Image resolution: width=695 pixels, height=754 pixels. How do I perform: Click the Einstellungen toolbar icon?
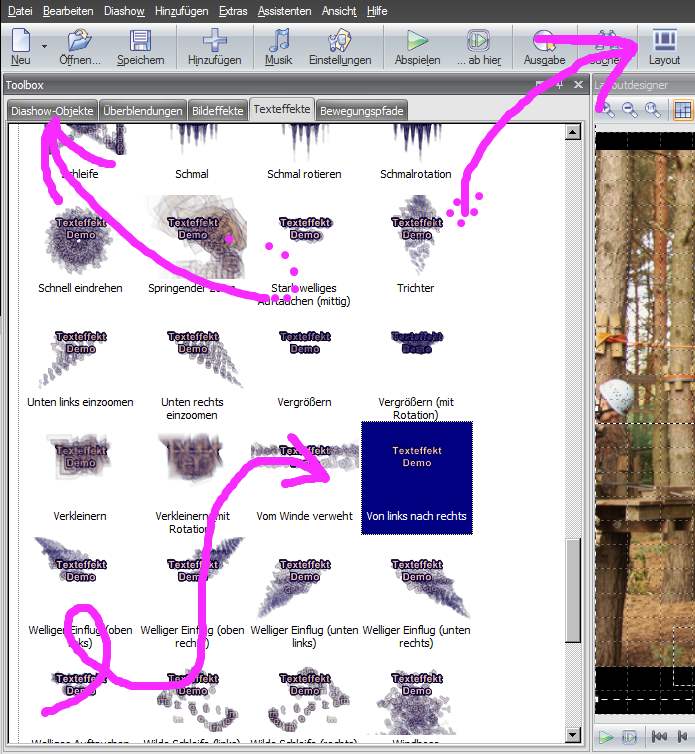click(339, 41)
